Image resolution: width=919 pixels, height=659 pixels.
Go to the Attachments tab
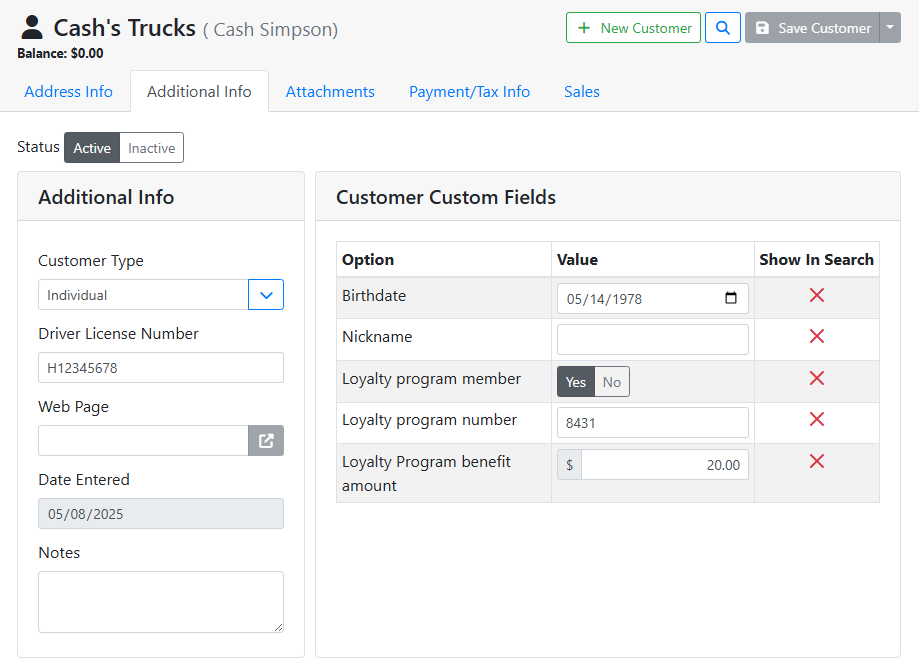(330, 92)
